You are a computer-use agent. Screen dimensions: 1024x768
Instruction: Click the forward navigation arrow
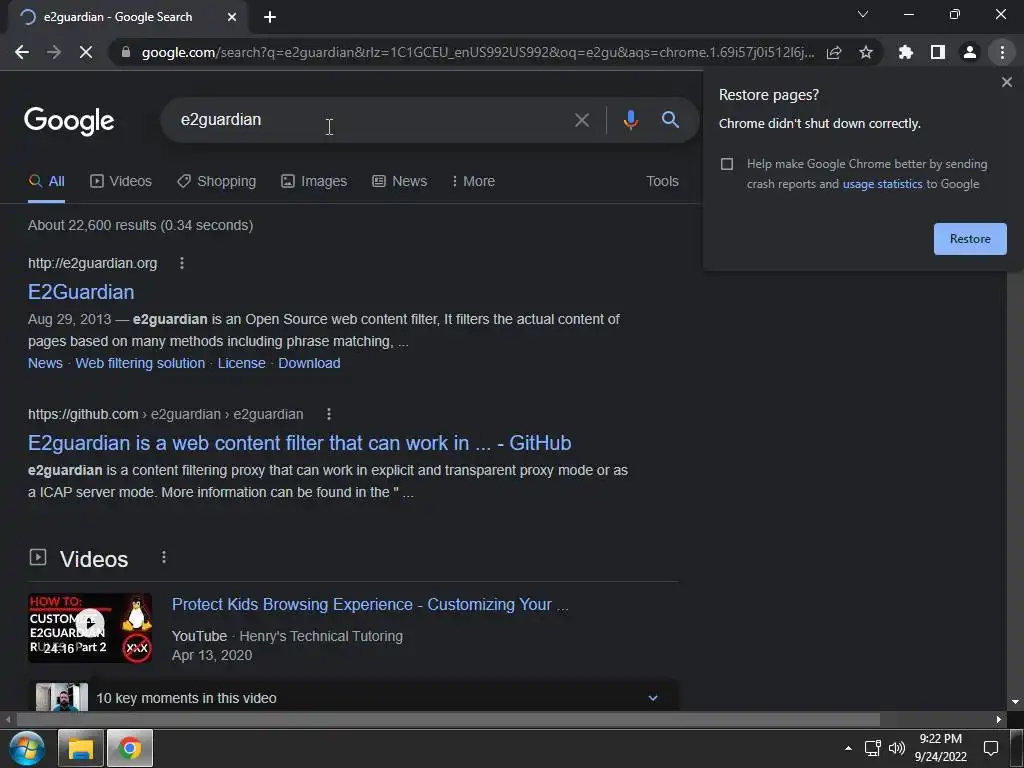pyautogui.click(x=54, y=52)
